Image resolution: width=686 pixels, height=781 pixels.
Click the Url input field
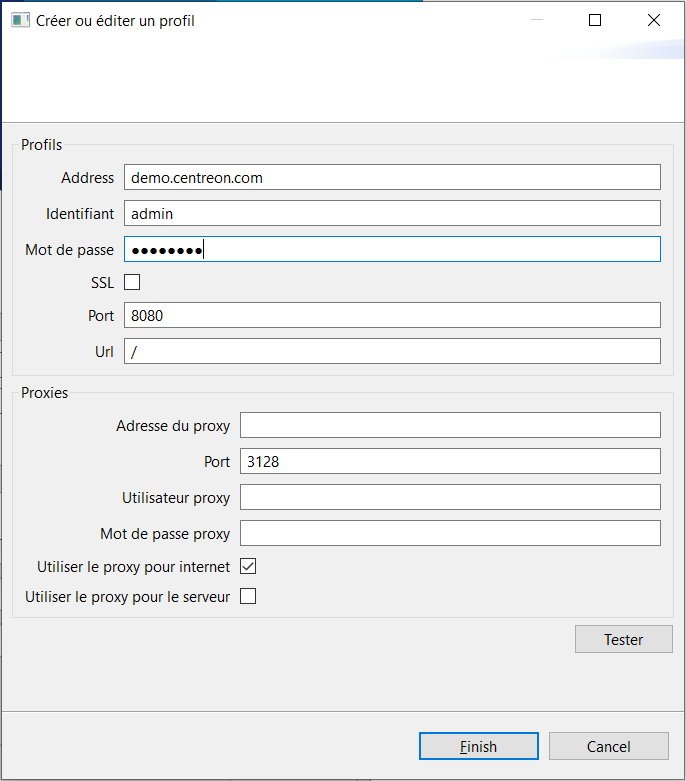pos(392,351)
